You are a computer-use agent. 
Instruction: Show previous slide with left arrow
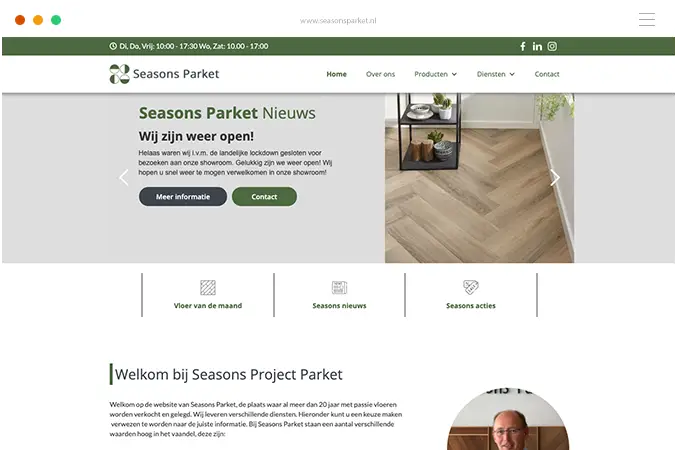pos(124,177)
